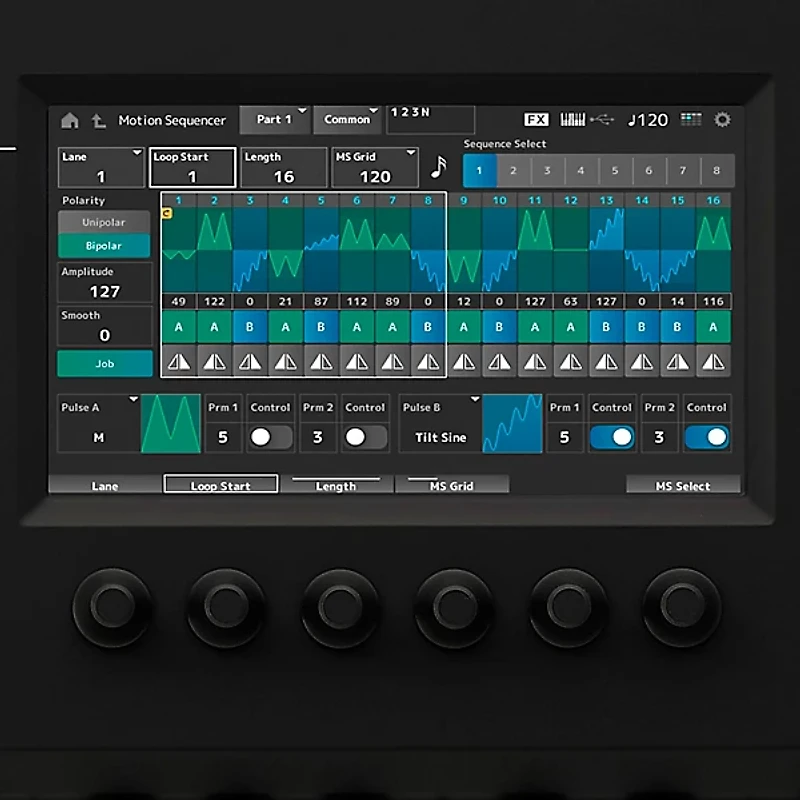800x800 pixels.
Task: Tap the tempo indicator showing 120
Action: tap(646, 119)
